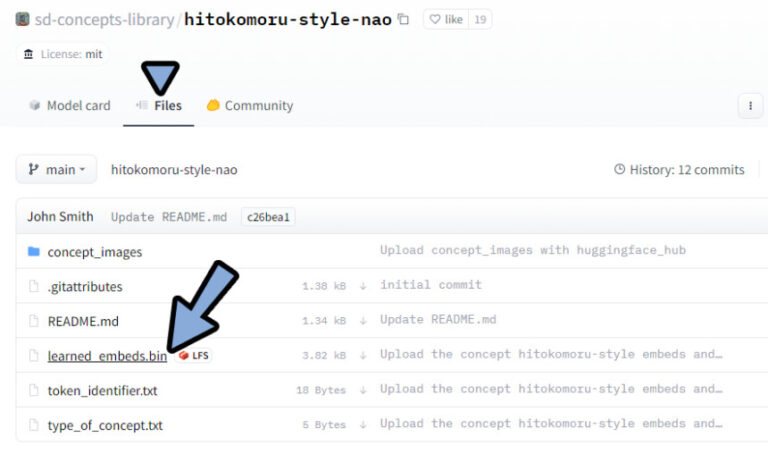Image resolution: width=768 pixels, height=462 pixels.
Task: Open commit hash c26bea1
Action: point(267,217)
